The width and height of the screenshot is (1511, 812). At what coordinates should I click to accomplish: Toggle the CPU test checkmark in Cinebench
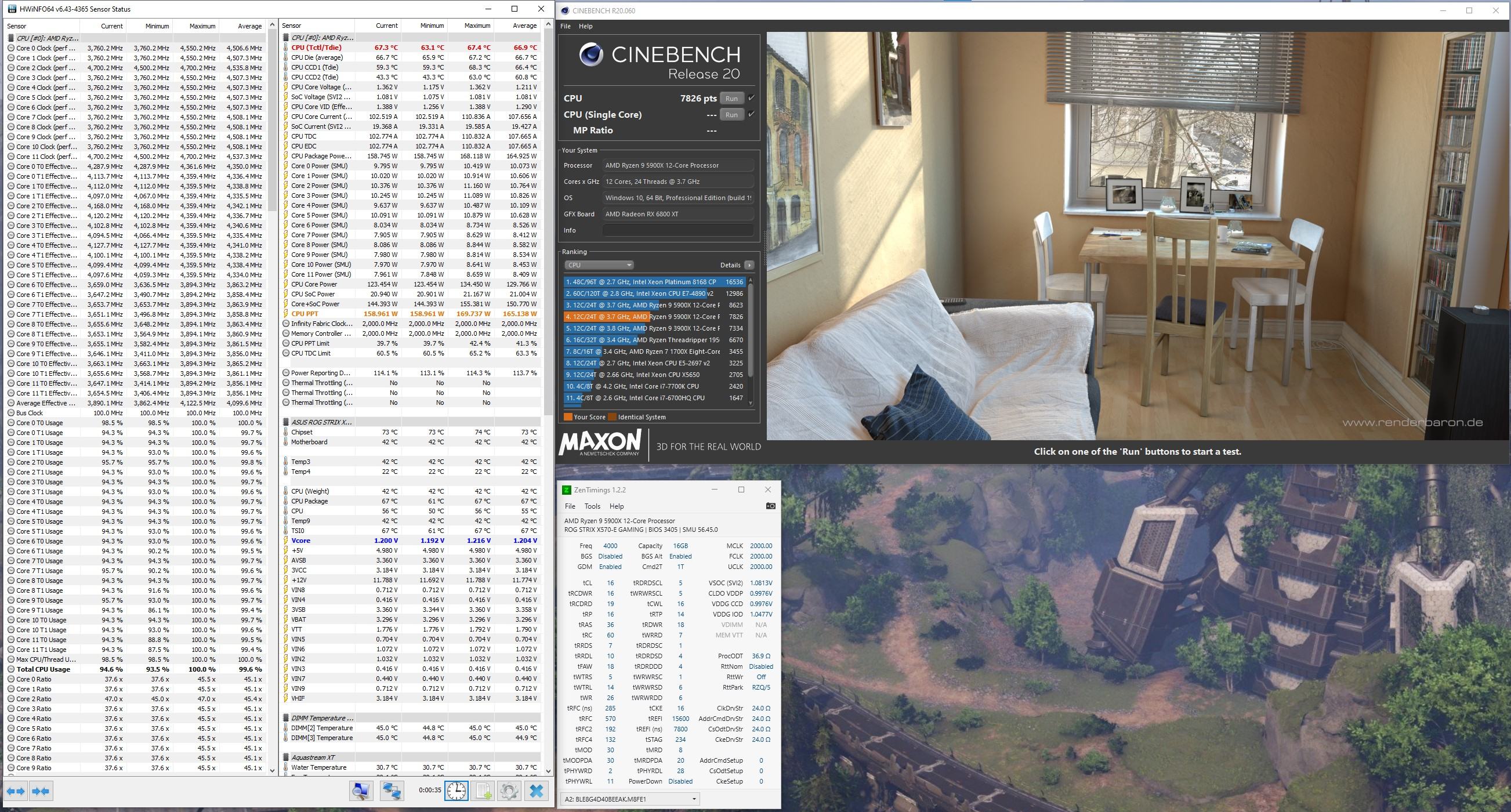pyautogui.click(x=751, y=98)
